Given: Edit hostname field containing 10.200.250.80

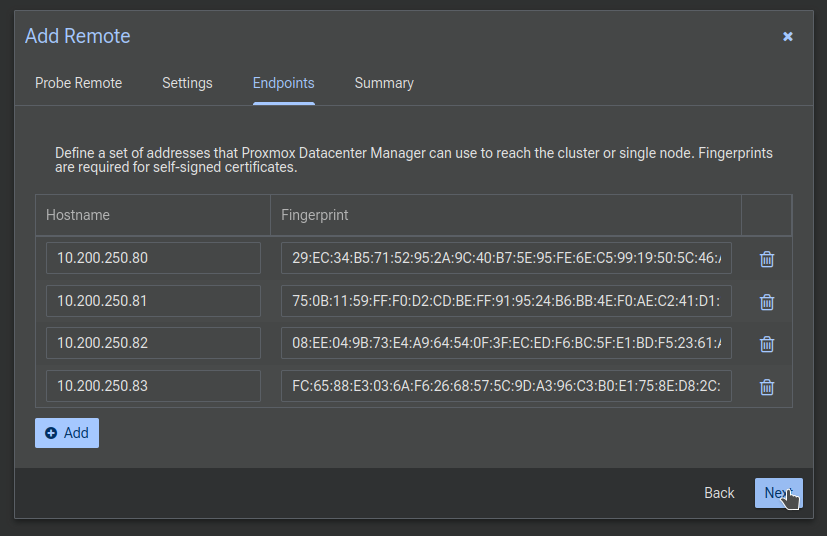Looking at the screenshot, I should (153, 258).
